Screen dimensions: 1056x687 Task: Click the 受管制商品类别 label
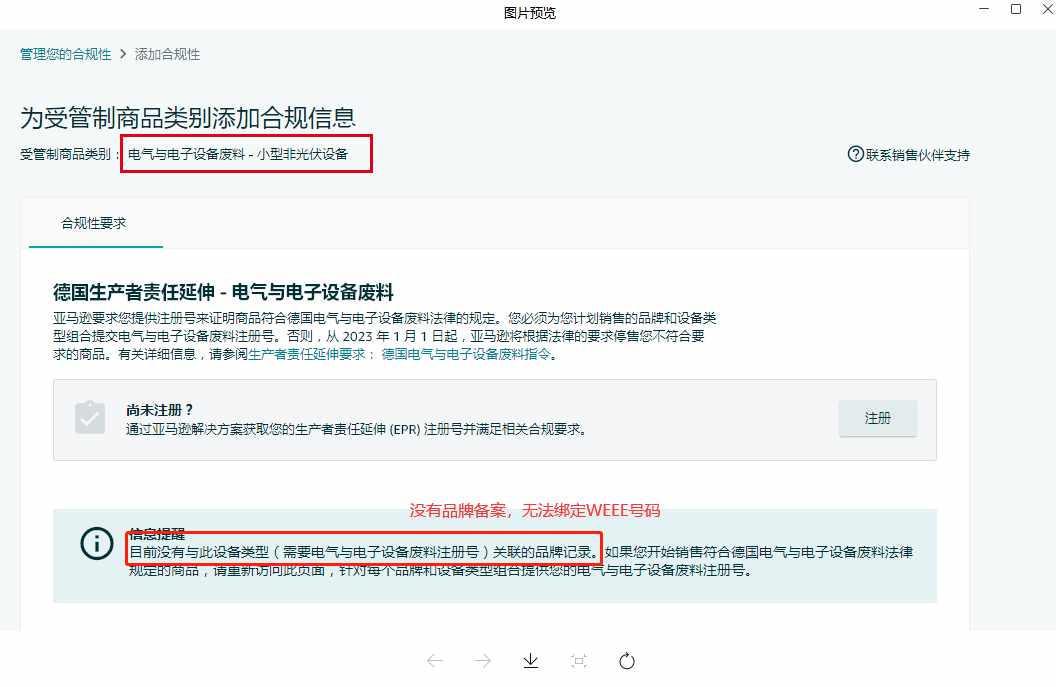(x=65, y=154)
